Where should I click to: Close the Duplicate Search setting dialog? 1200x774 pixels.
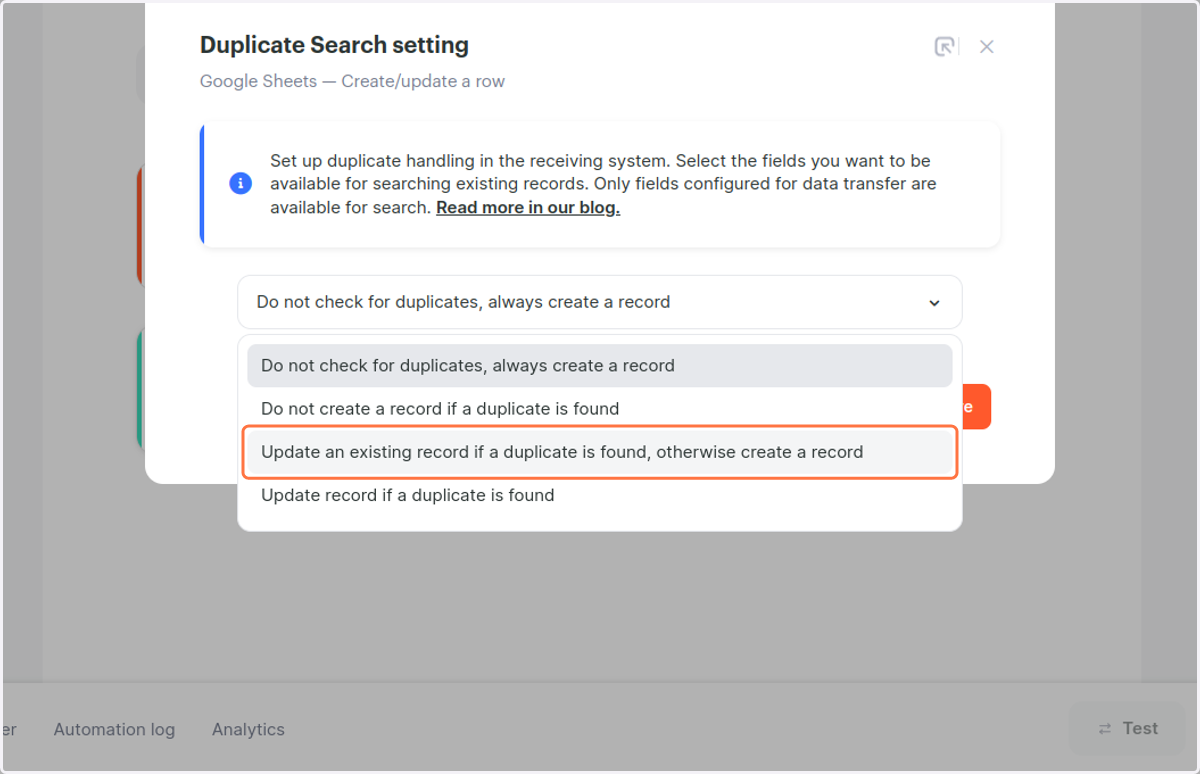(986, 47)
